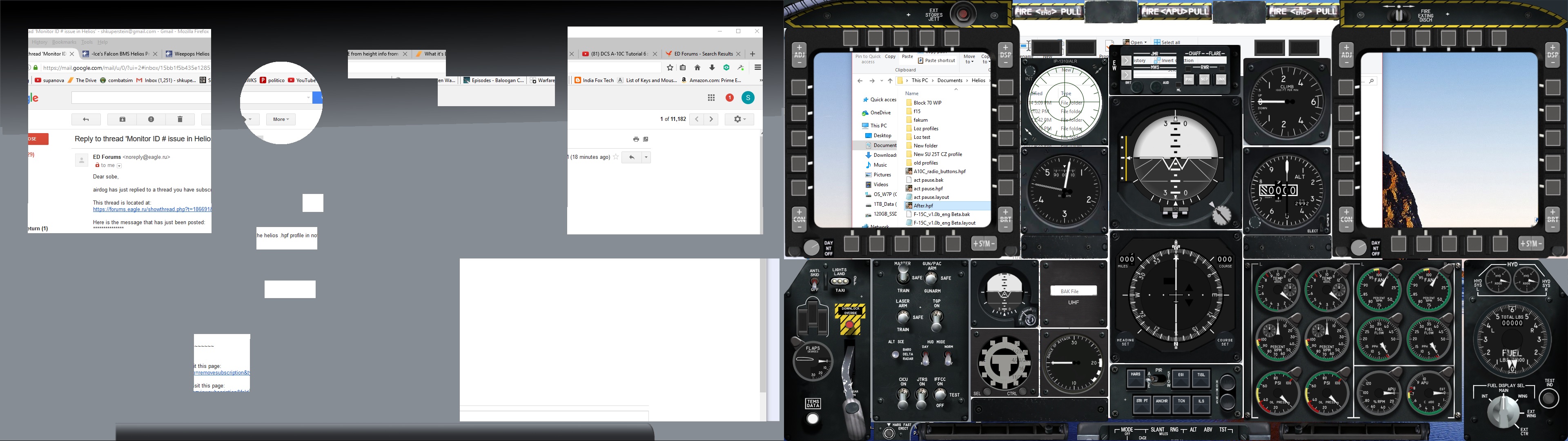Toggle the GUN/PAC ARM switch
This screenshot has width=1568, height=441.
(x=932, y=278)
